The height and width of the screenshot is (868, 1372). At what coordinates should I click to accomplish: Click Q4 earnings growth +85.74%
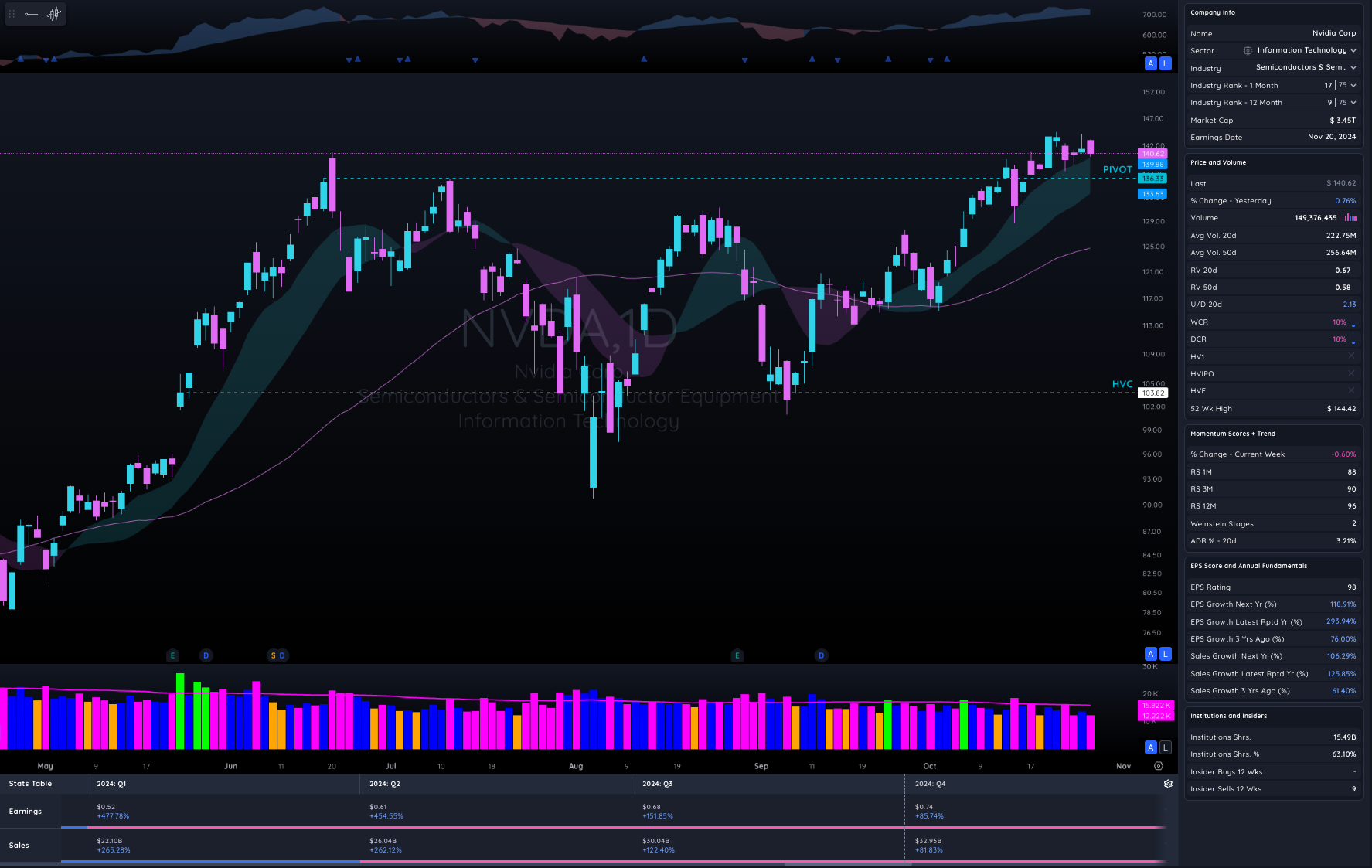pos(929,816)
